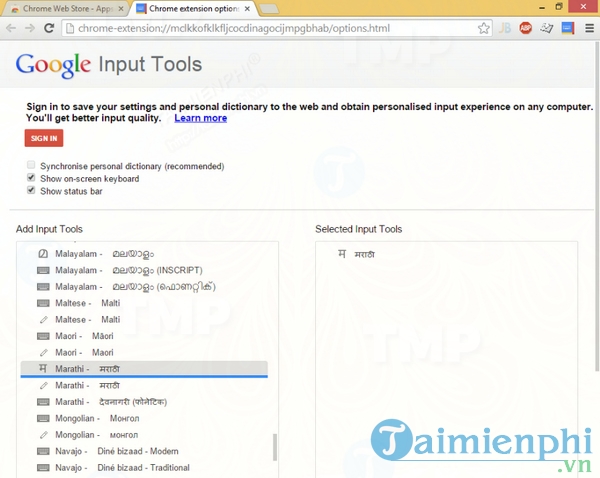Close the Chrome Web Store tab
600x478 pixels.
(121, 8)
